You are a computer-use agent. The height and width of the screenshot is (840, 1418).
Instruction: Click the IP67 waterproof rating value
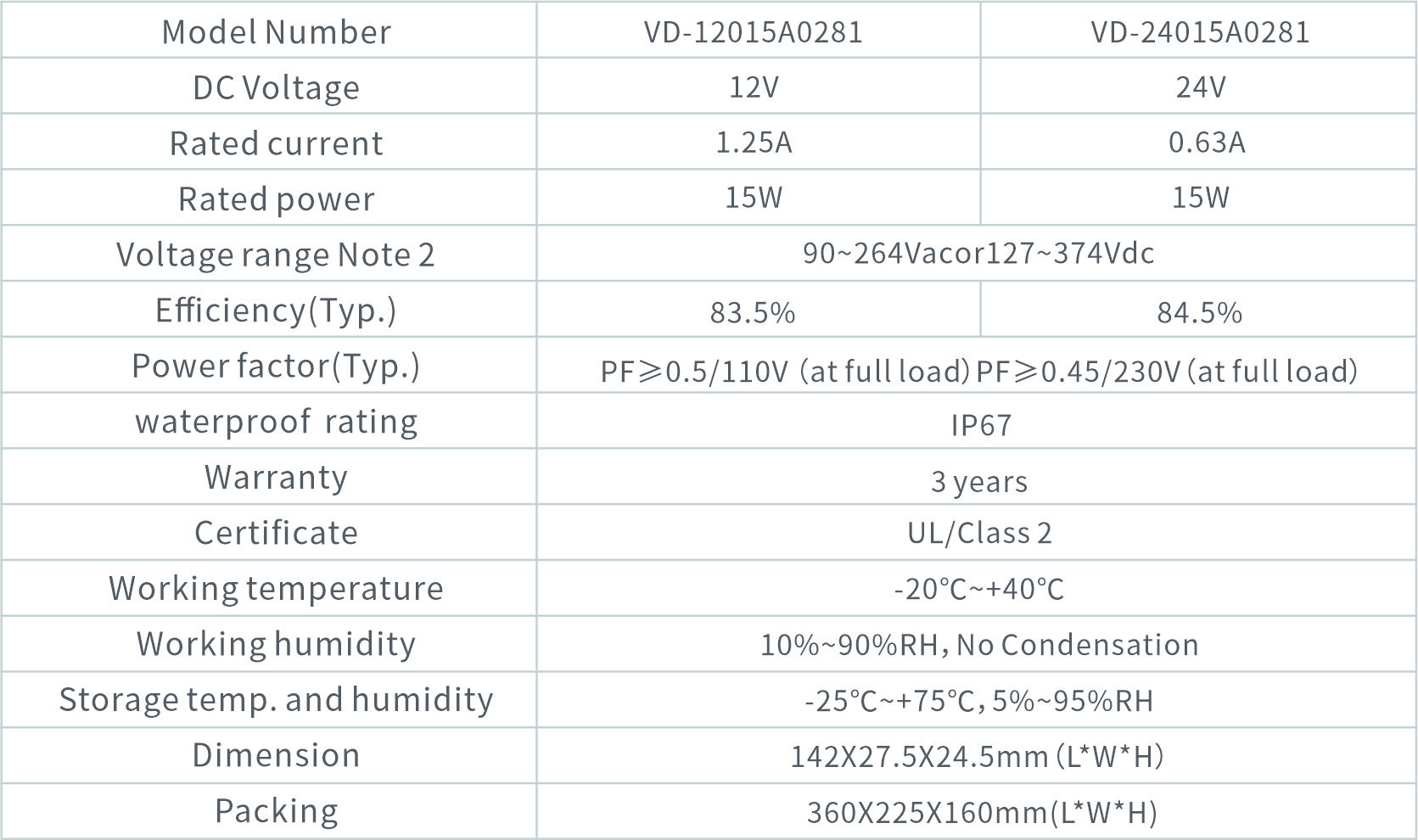pyautogui.click(x=980, y=424)
